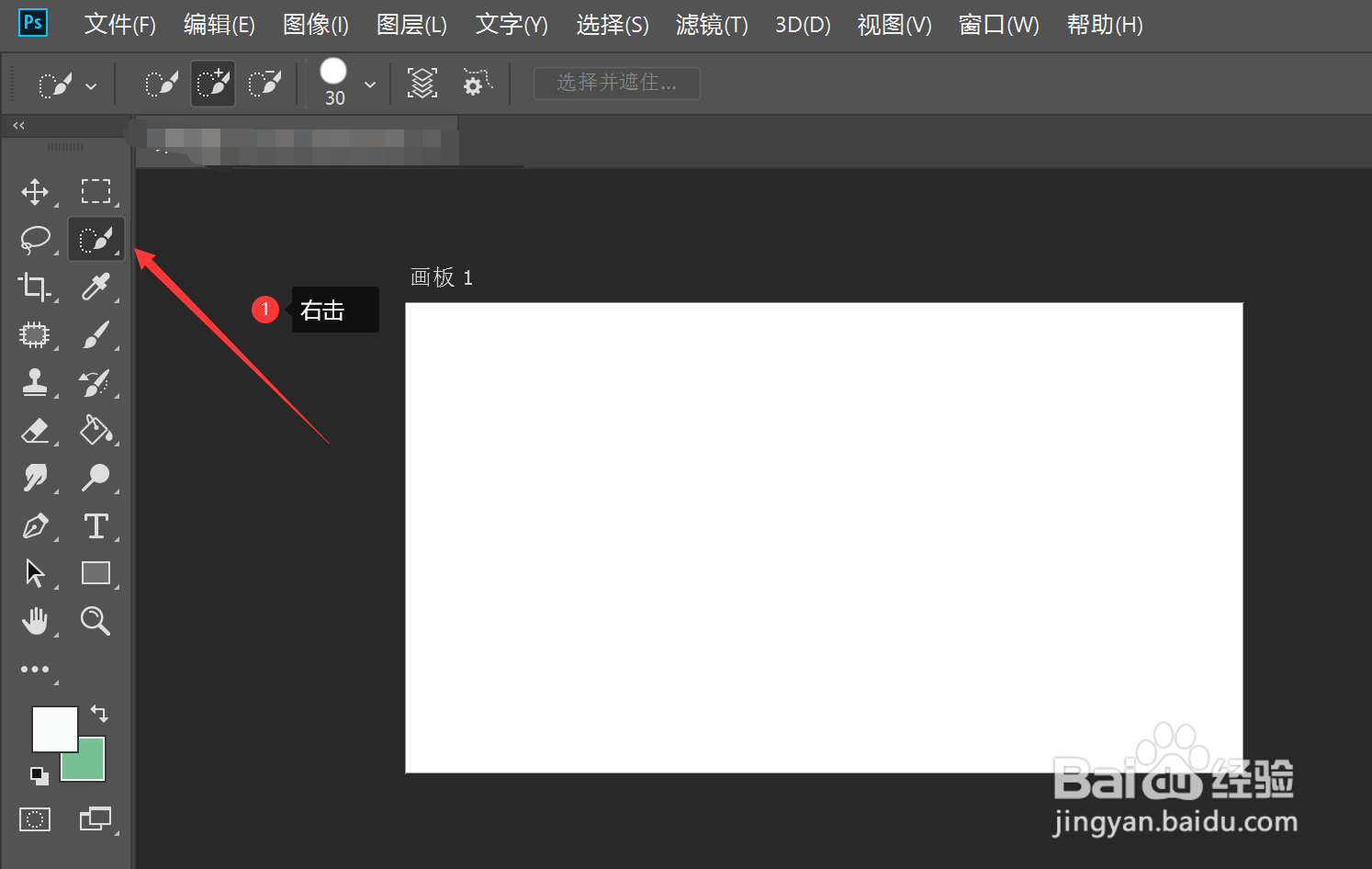The image size is (1372, 869).
Task: Select the Lasso tool
Action: pyautogui.click(x=35, y=239)
